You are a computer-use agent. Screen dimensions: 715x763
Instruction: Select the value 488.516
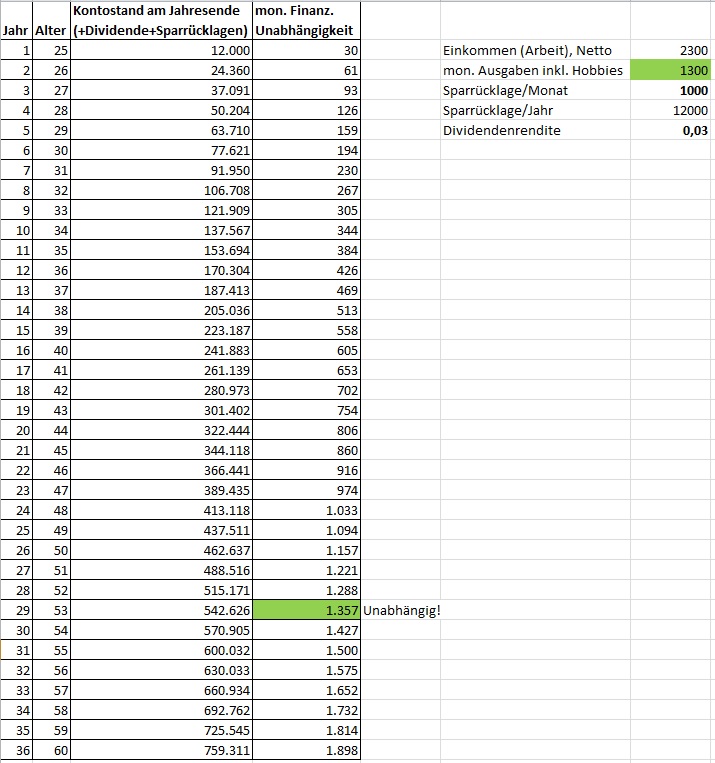(x=161, y=569)
